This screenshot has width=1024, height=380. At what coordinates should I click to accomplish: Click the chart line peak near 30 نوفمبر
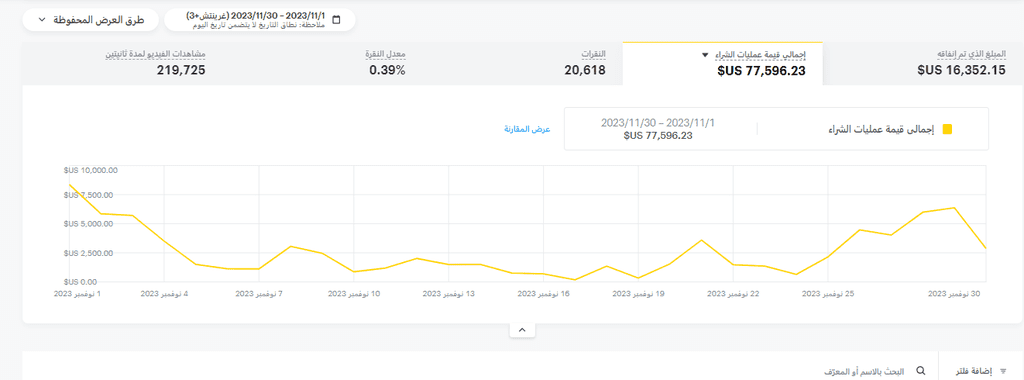pos(954,208)
